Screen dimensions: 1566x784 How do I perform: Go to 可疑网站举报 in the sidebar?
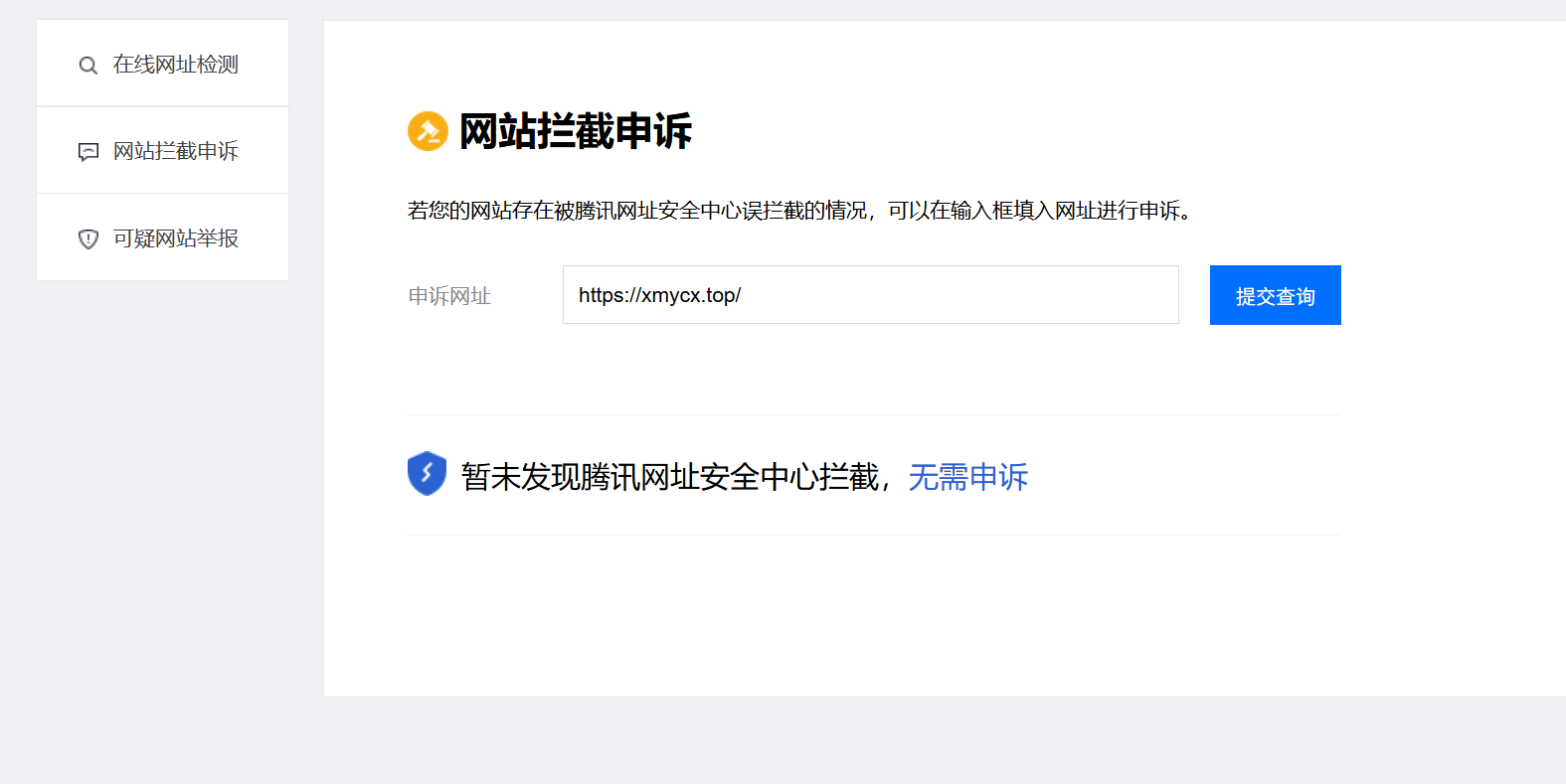coord(163,237)
